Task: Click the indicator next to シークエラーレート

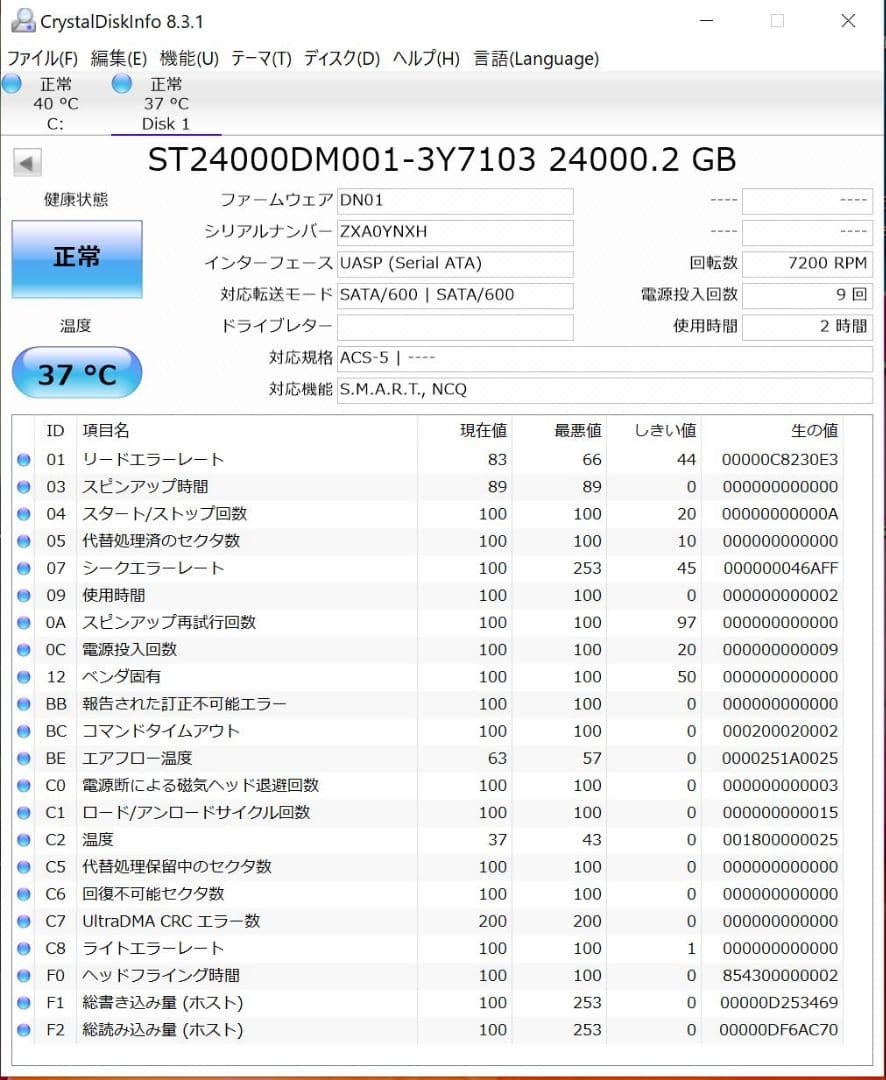Action: pos(23,568)
